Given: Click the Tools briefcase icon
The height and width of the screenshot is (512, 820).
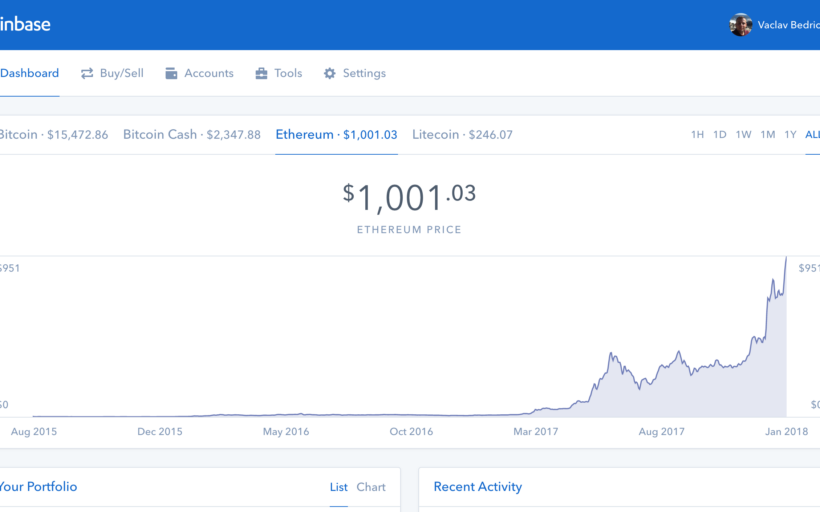Looking at the screenshot, I should (x=261, y=73).
